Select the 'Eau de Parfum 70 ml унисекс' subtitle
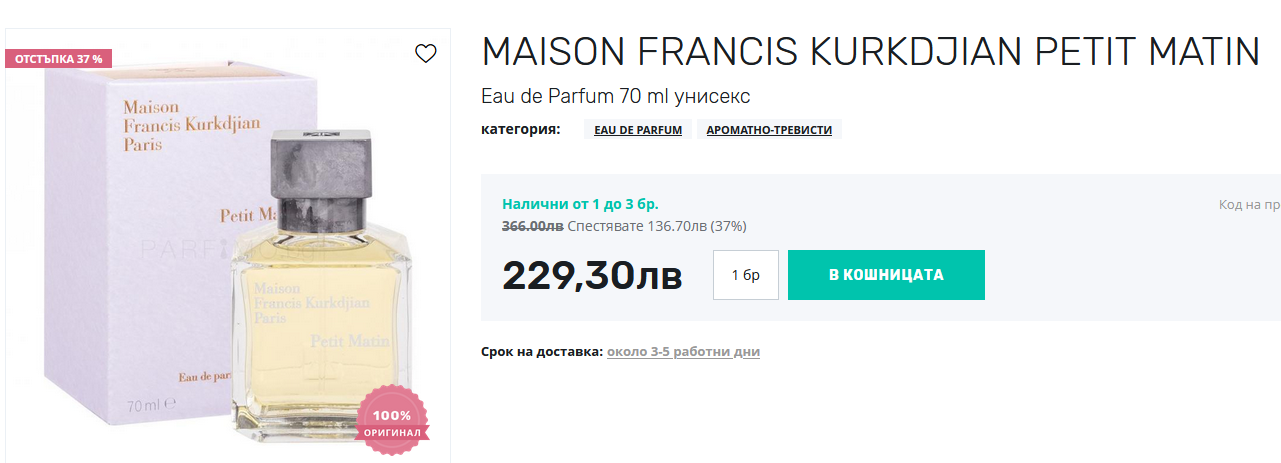 pos(615,97)
